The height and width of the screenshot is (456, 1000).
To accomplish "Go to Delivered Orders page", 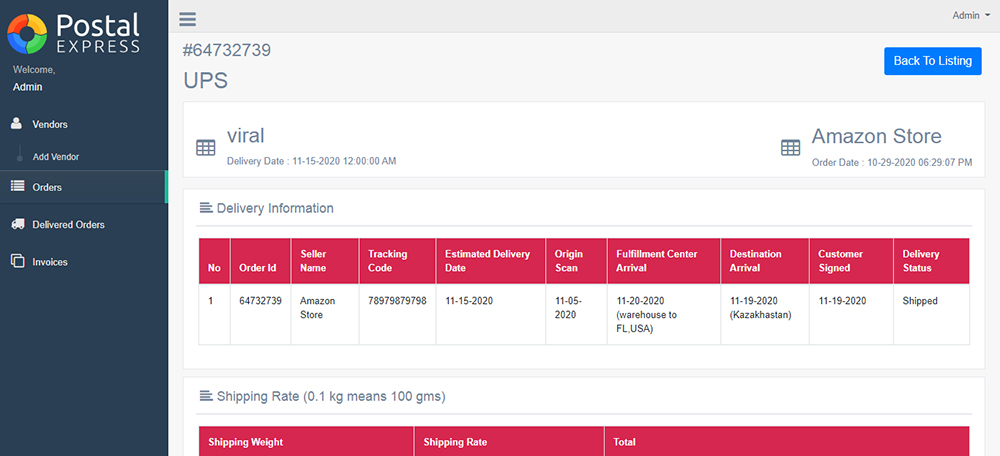I will tap(68, 224).
